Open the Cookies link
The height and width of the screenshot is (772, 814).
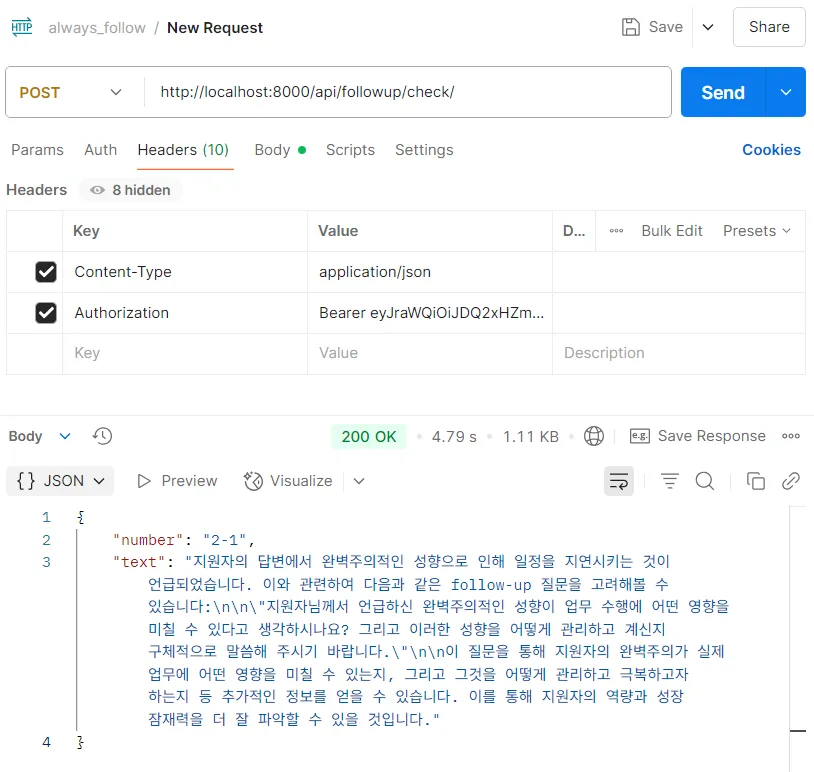(x=771, y=150)
